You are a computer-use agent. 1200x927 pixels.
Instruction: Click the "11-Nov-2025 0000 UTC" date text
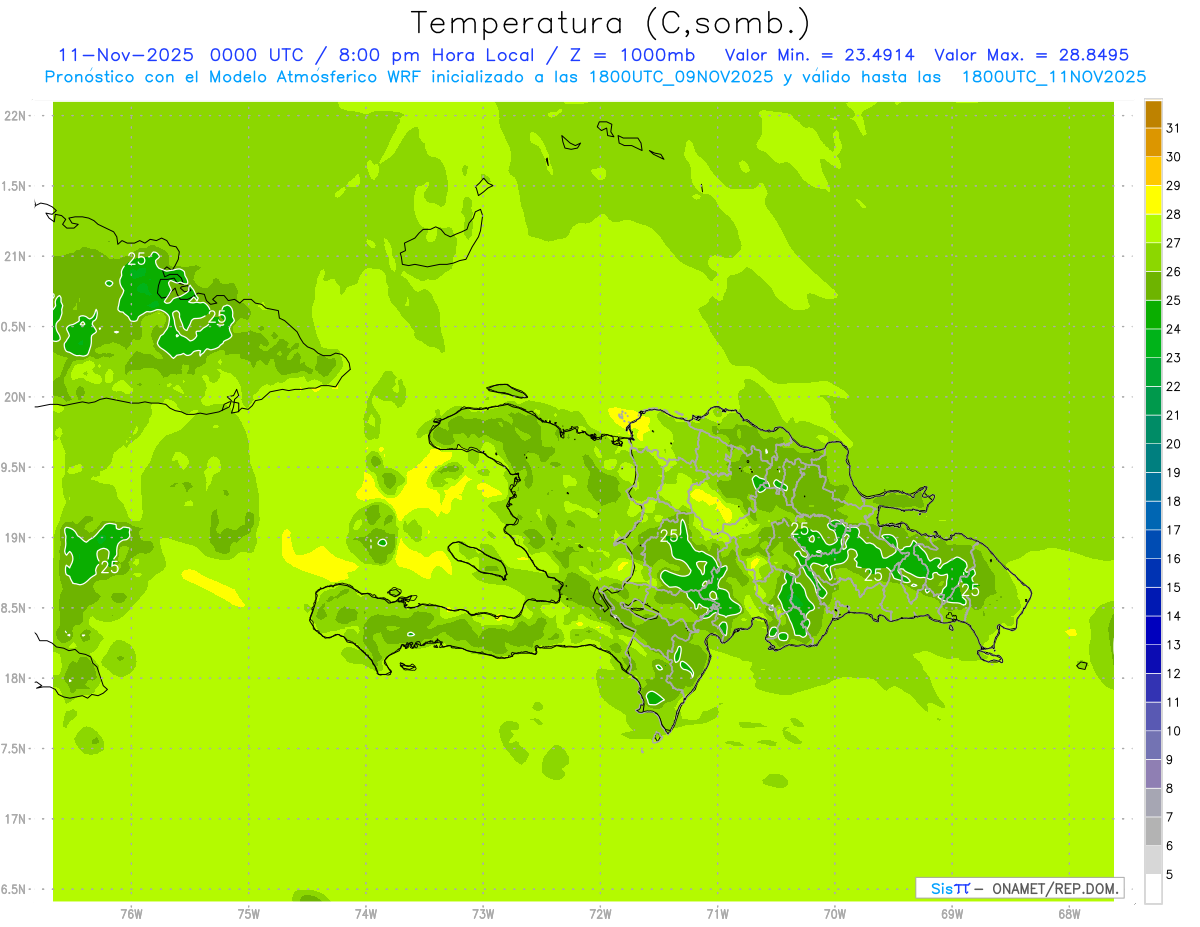(x=180, y=55)
